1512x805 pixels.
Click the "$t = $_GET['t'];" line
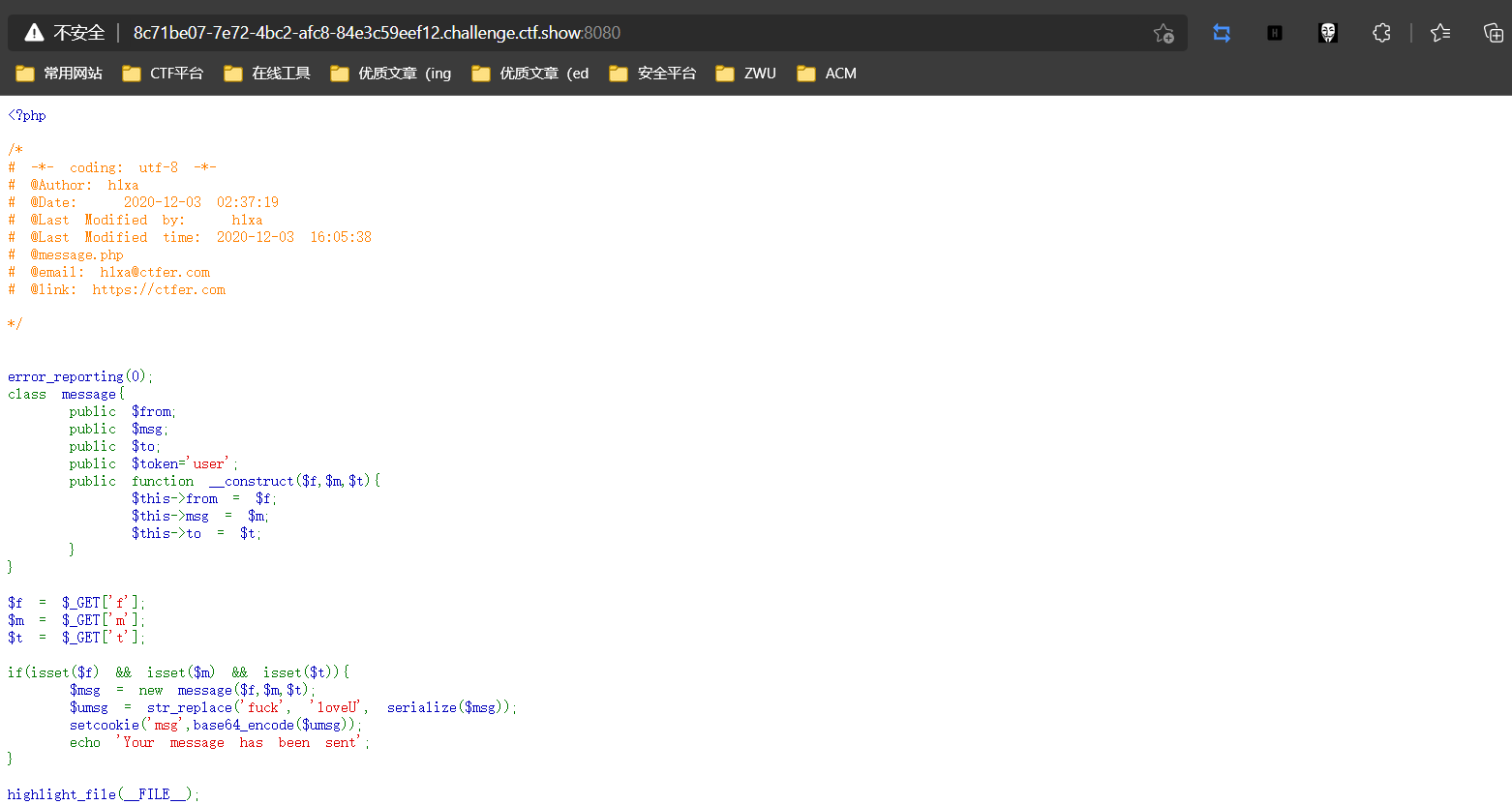pyautogui.click(x=76, y=638)
